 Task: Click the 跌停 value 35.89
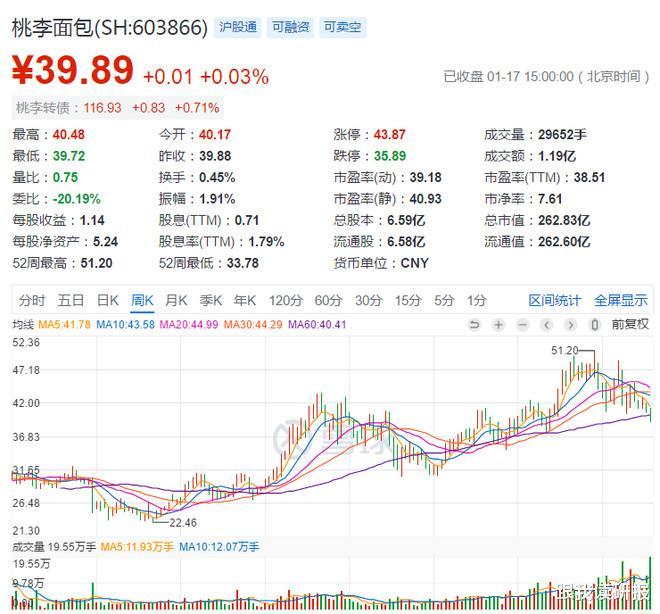[x=390, y=156]
